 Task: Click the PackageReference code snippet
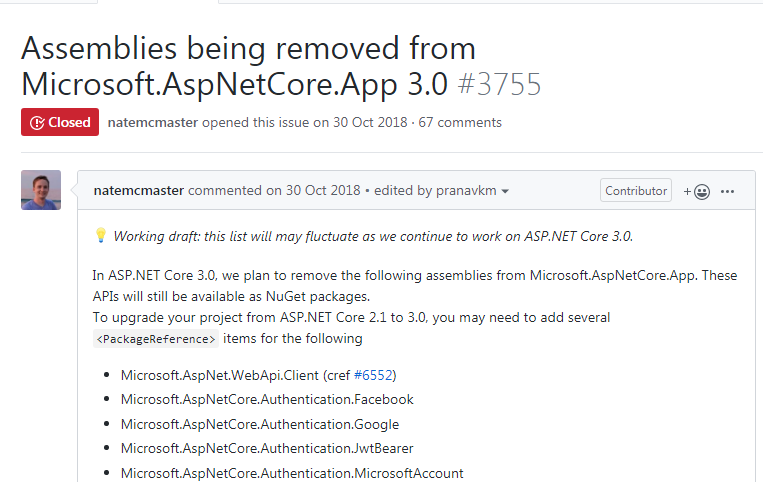tap(155, 339)
